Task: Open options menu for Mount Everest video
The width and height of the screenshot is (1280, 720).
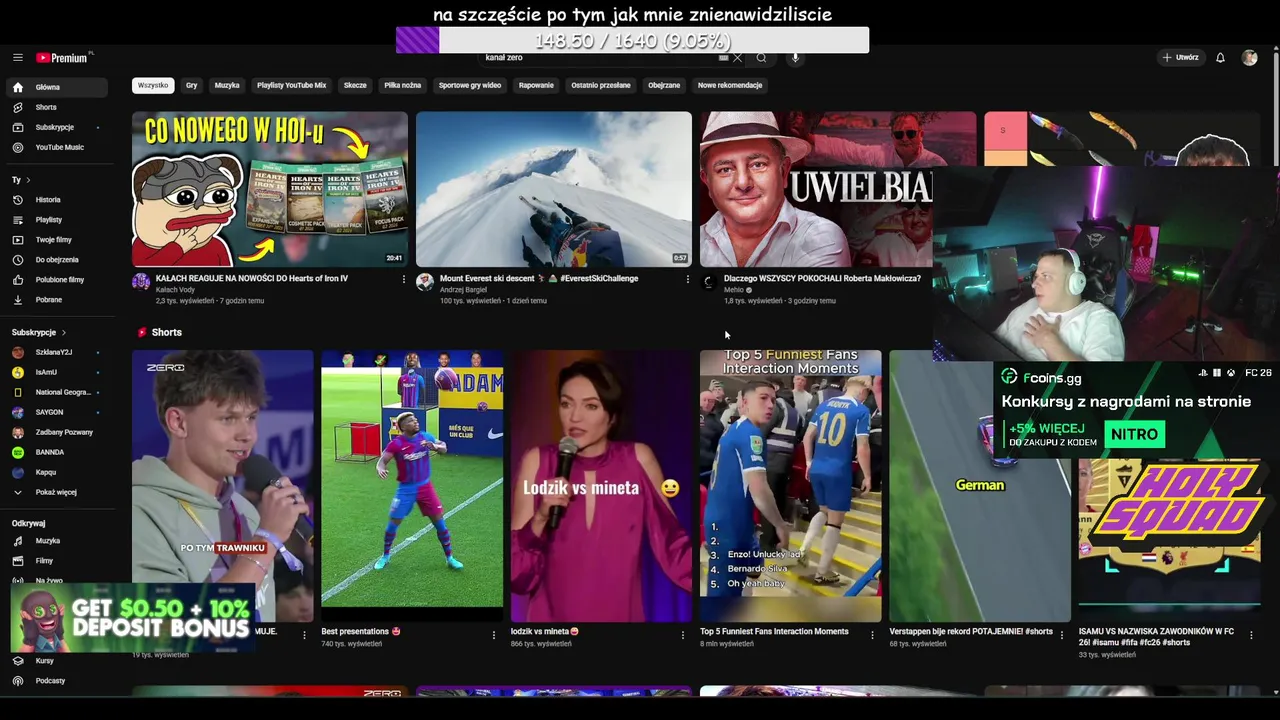Action: click(688, 279)
